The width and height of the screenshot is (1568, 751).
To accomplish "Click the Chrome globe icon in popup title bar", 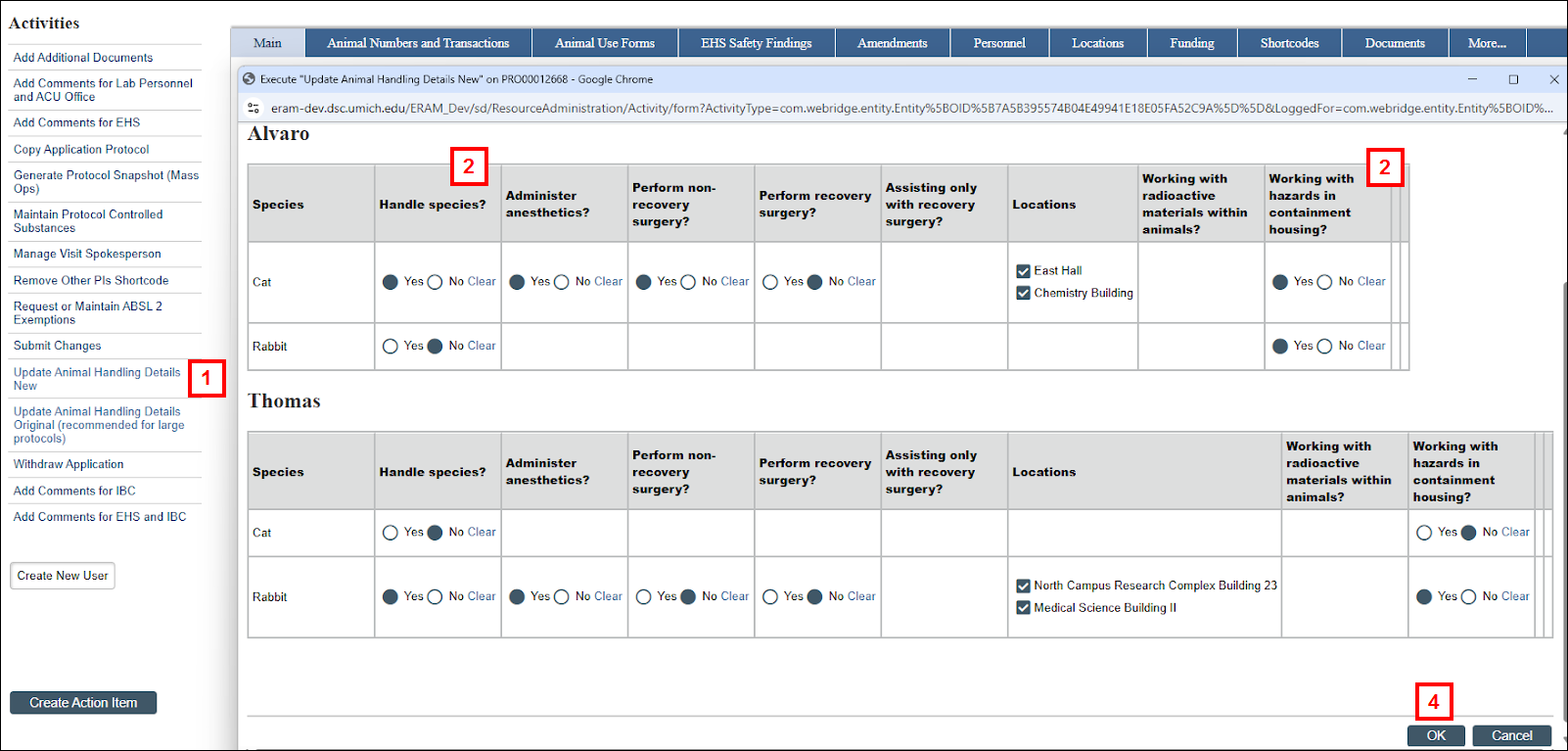I will pyautogui.click(x=249, y=79).
